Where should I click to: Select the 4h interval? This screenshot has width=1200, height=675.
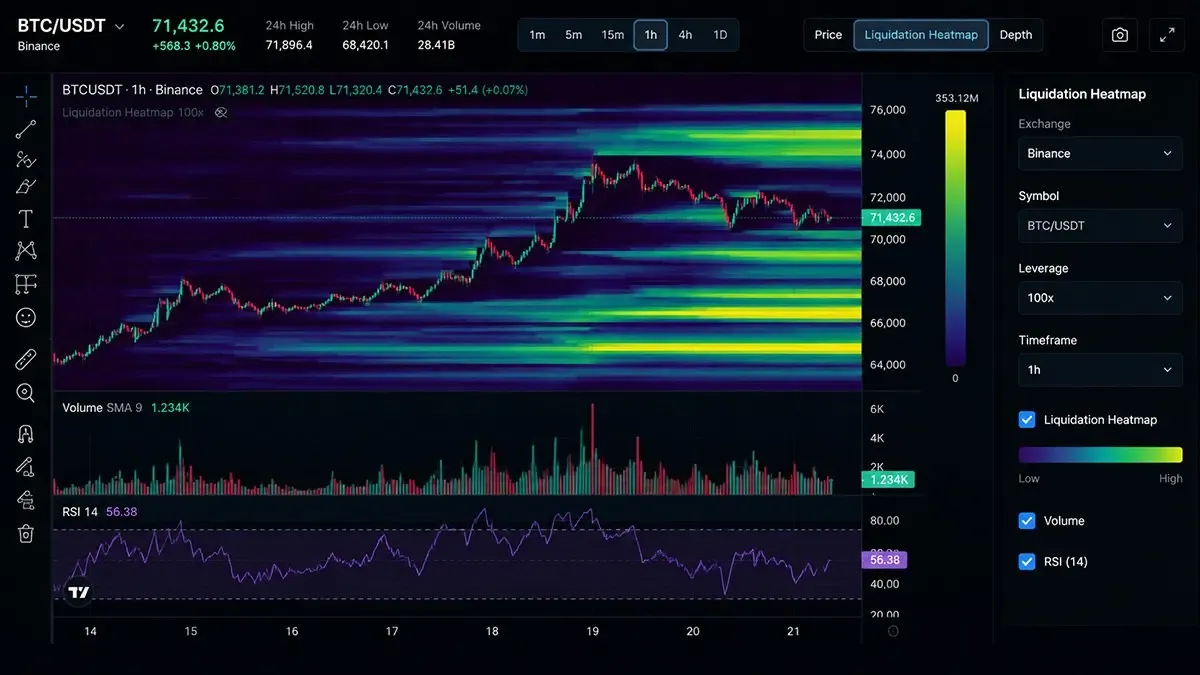[x=685, y=35]
